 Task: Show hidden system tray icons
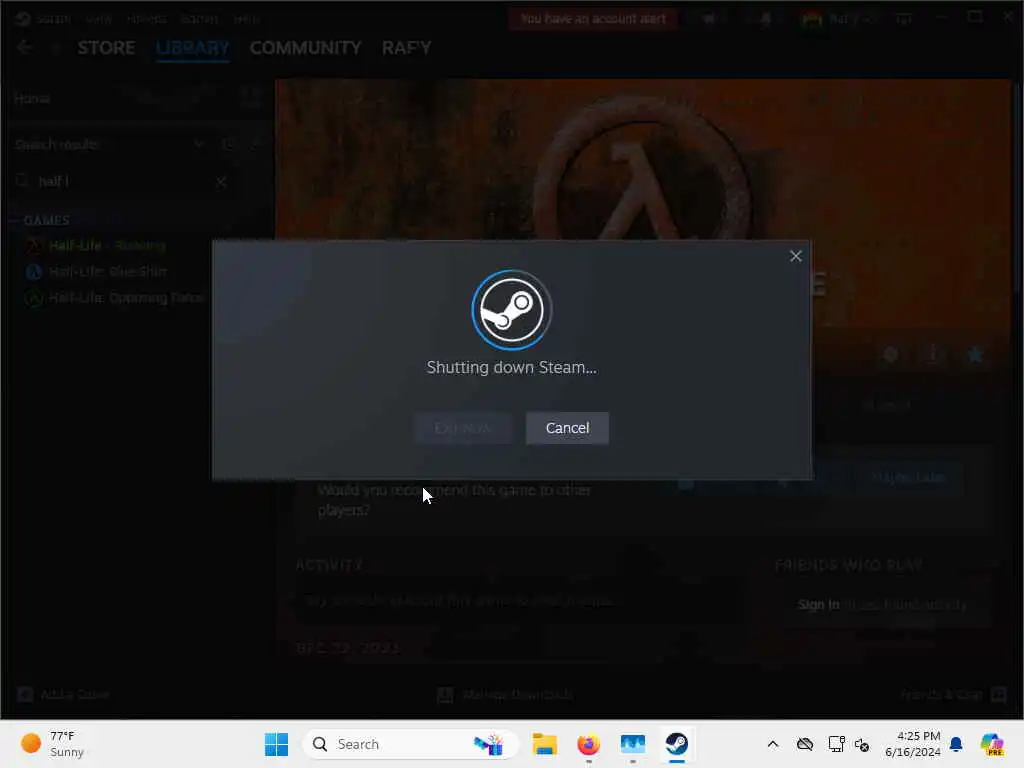(773, 744)
